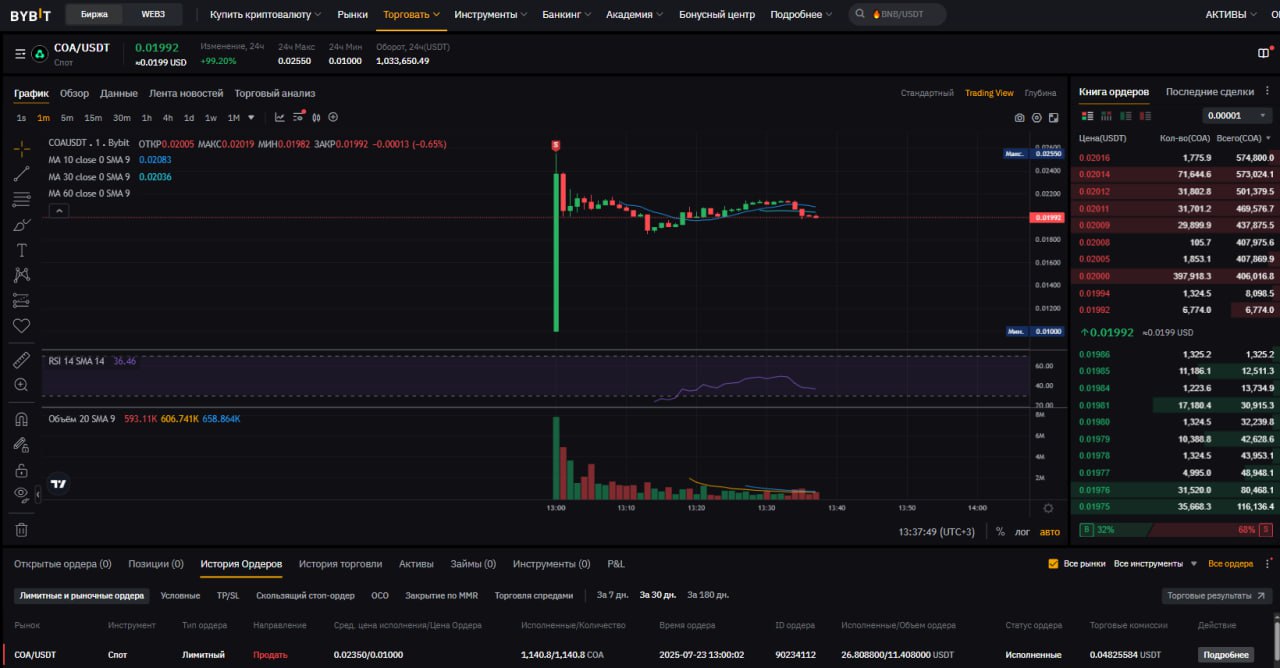This screenshot has height=668, width=1280.
Task: Collapse the indicator legend chevron
Action: [x=59, y=210]
